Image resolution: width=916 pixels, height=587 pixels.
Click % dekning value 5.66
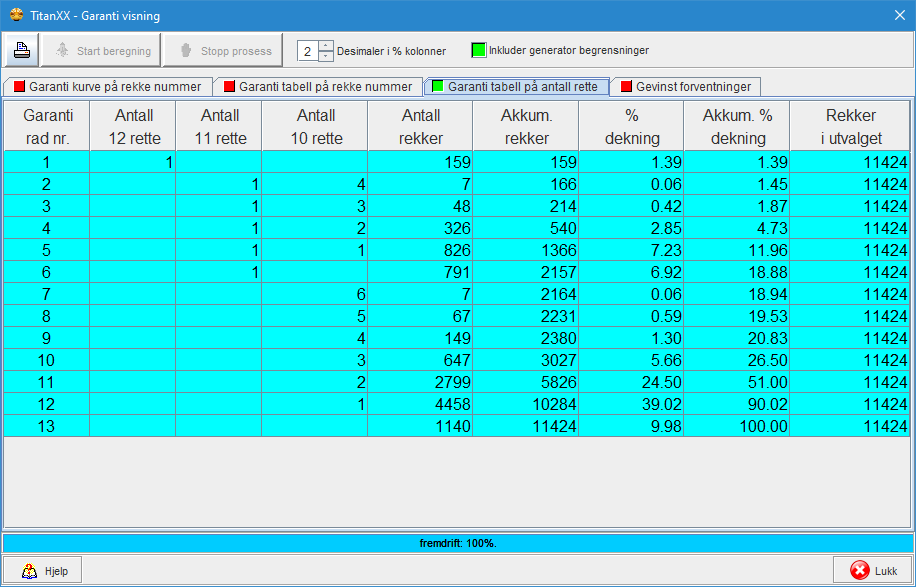coord(631,360)
